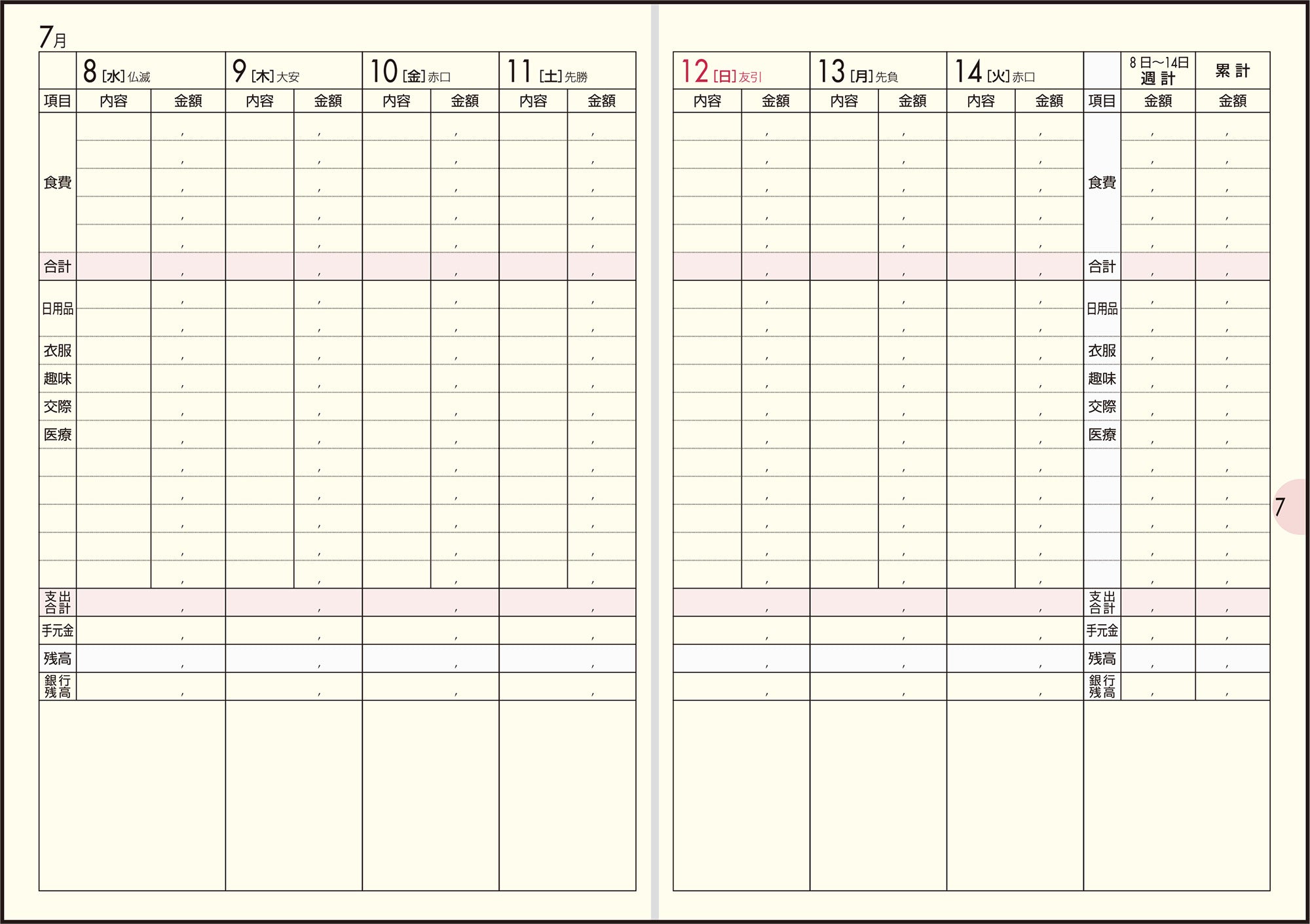This screenshot has height=924, width=1310.
Task: Click the 金額 subheader under 累計
Action: tap(1233, 101)
